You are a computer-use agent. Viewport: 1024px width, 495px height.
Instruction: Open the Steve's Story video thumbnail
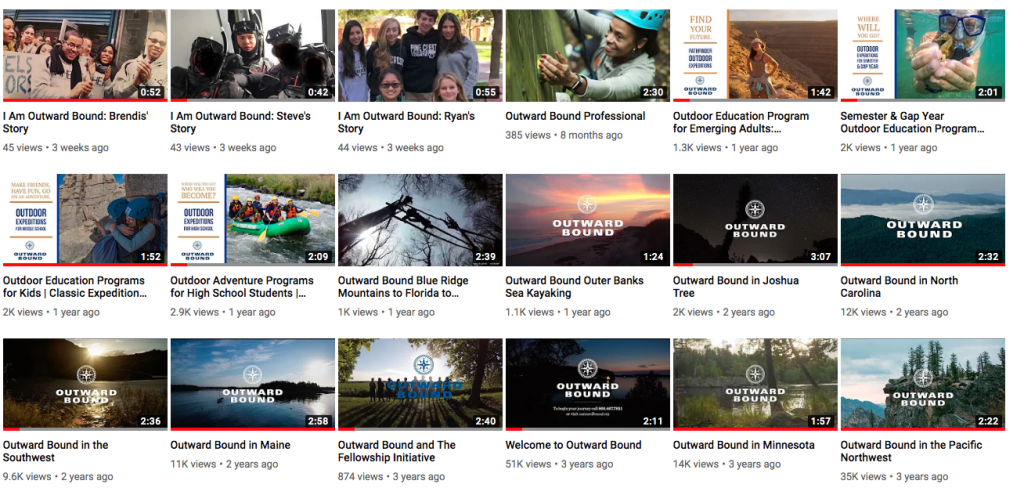253,55
